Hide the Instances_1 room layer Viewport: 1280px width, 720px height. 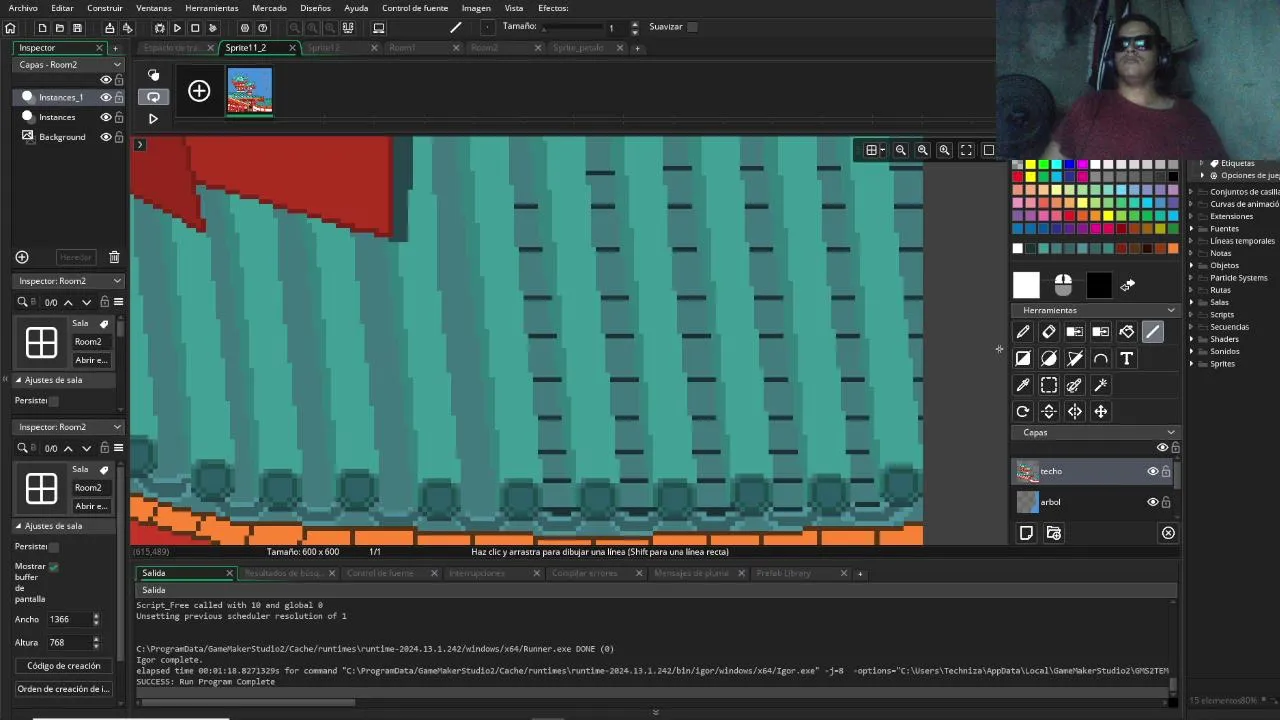tap(105, 97)
